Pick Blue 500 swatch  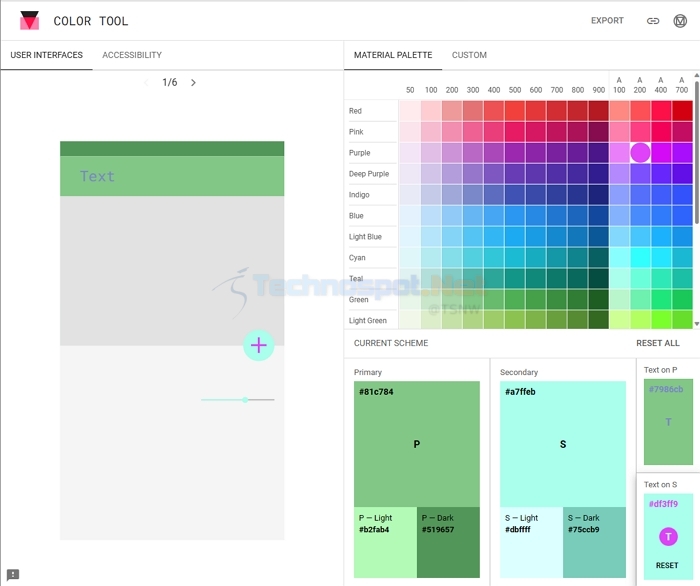pos(515,216)
